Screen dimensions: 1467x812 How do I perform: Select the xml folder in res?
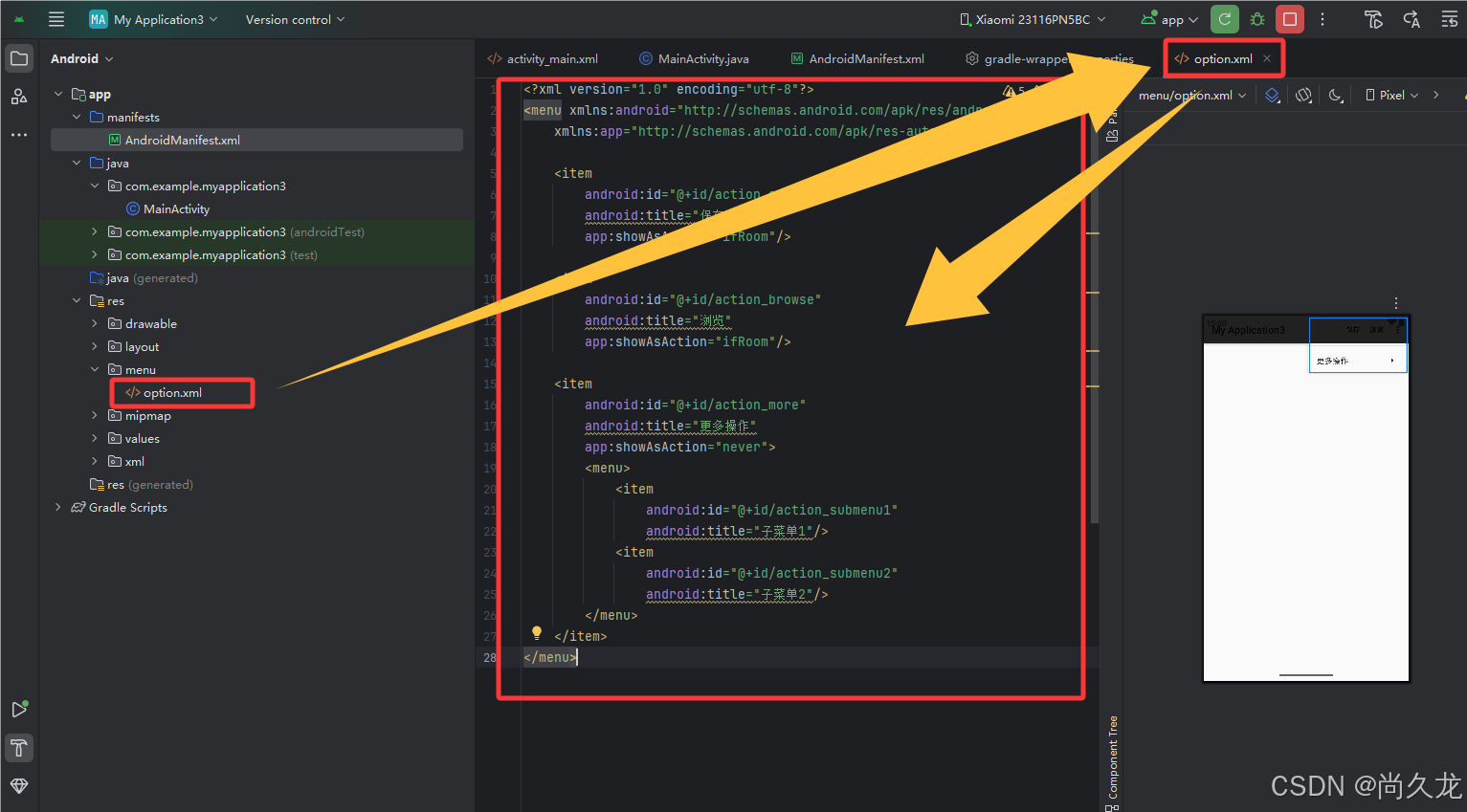(x=126, y=461)
